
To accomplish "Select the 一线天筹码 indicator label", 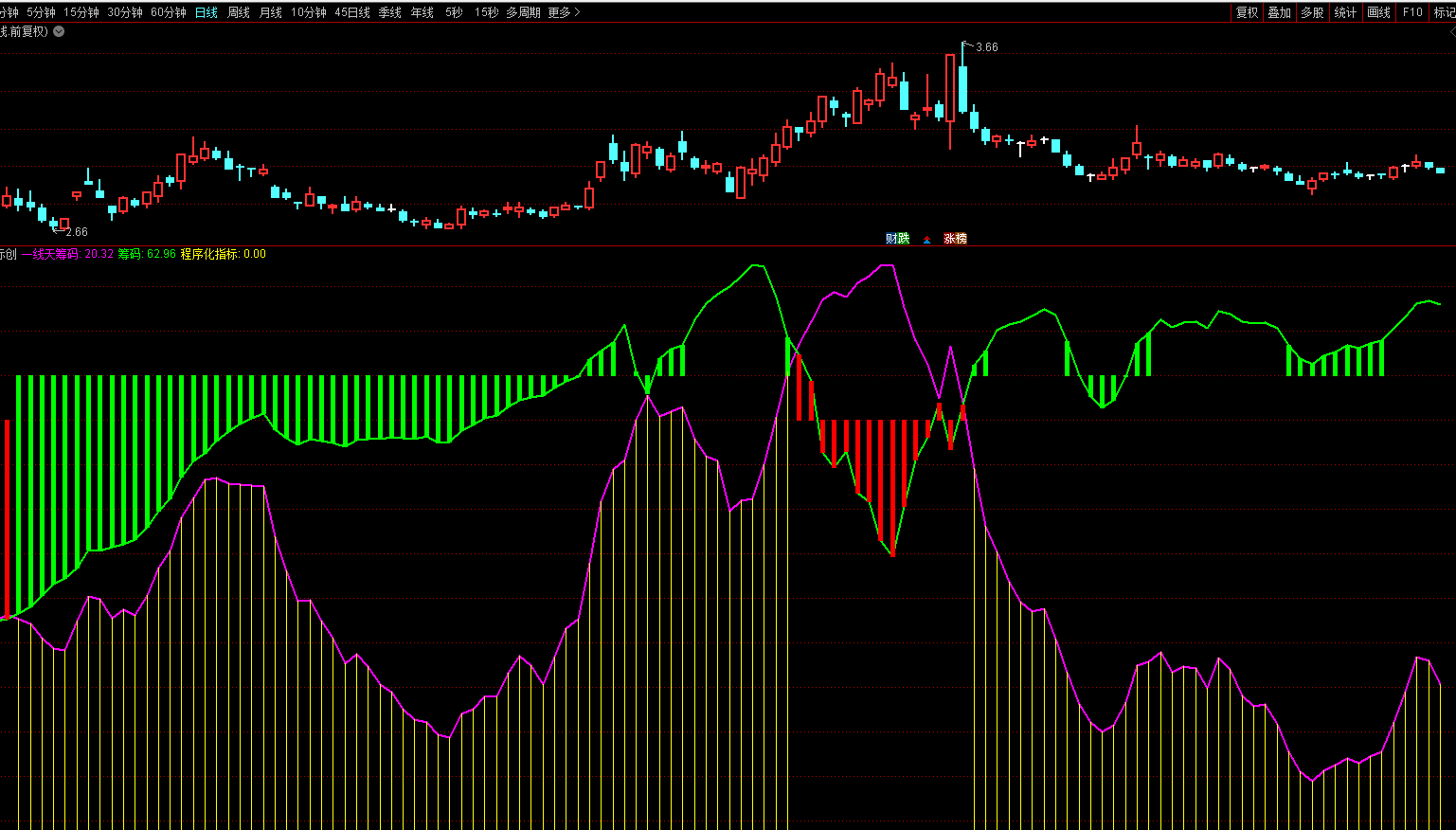I will click(x=51, y=254).
